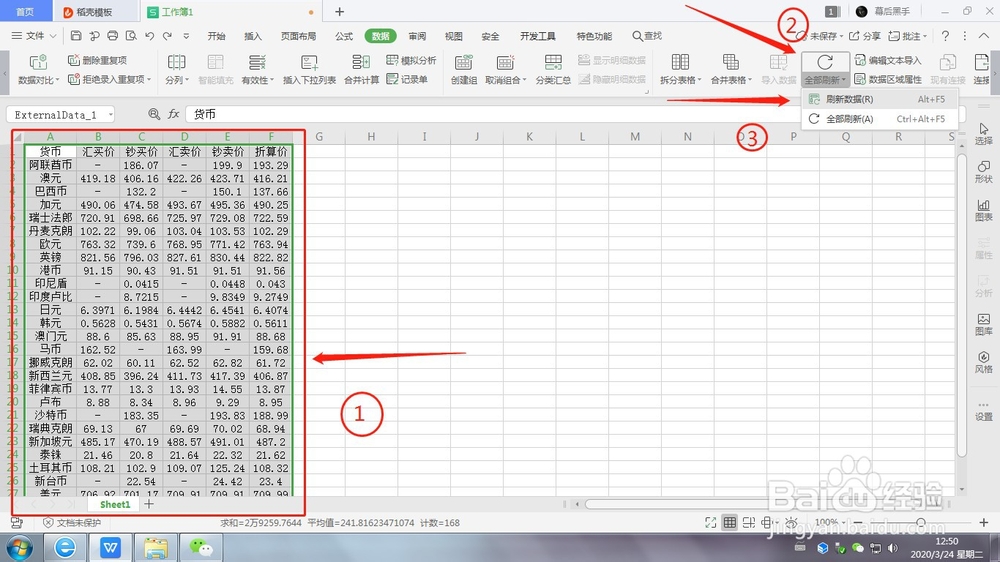Image resolution: width=1000 pixels, height=562 pixels.
Task: Click 显示明细数据 show detail button
Action: coord(612,60)
